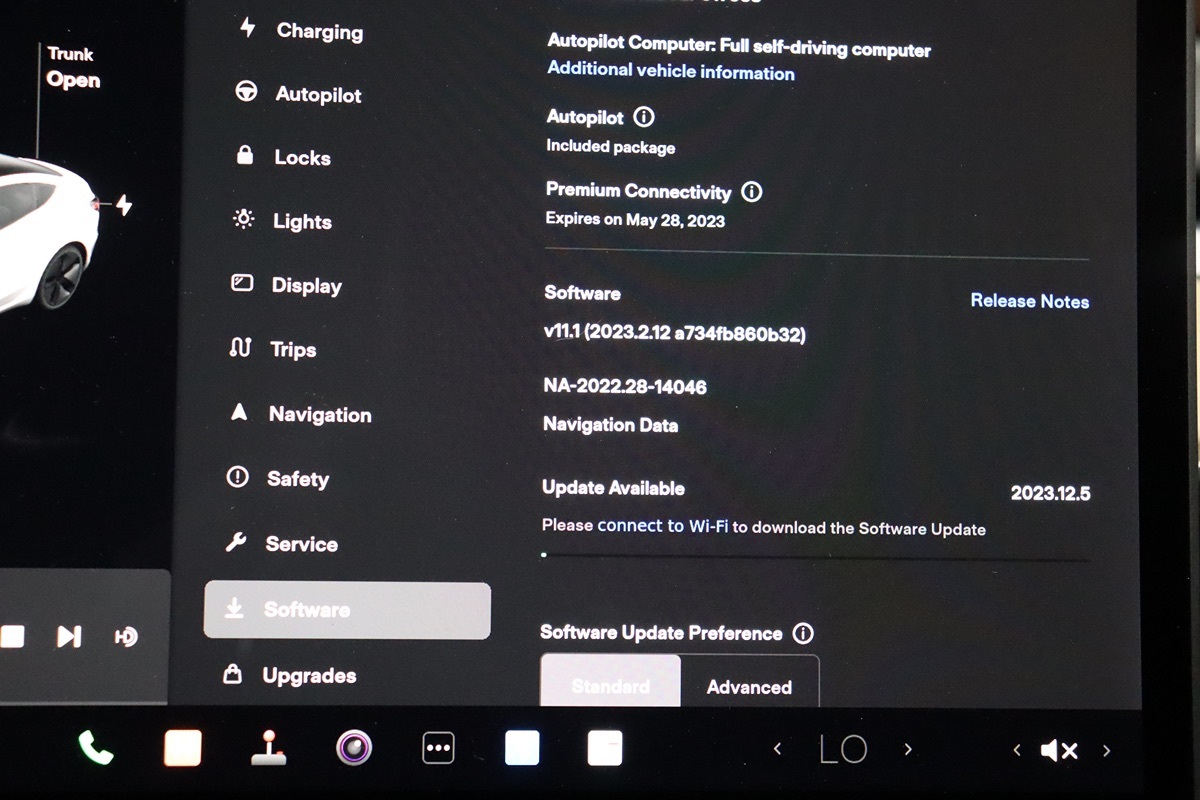
Task: Skip to next track in media player
Action: (x=68, y=636)
